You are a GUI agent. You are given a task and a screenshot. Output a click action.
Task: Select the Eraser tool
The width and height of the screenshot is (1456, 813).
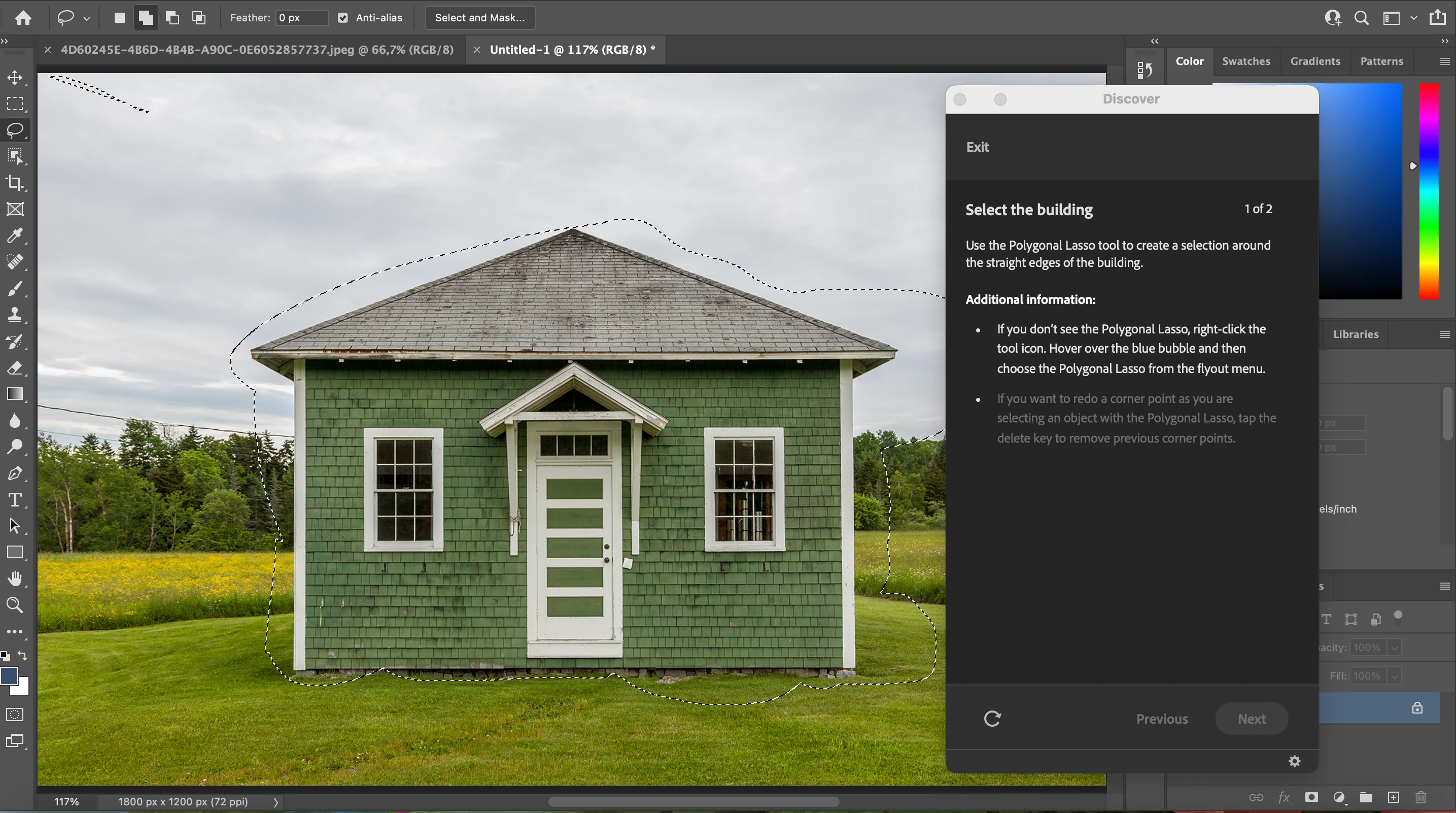coord(15,368)
